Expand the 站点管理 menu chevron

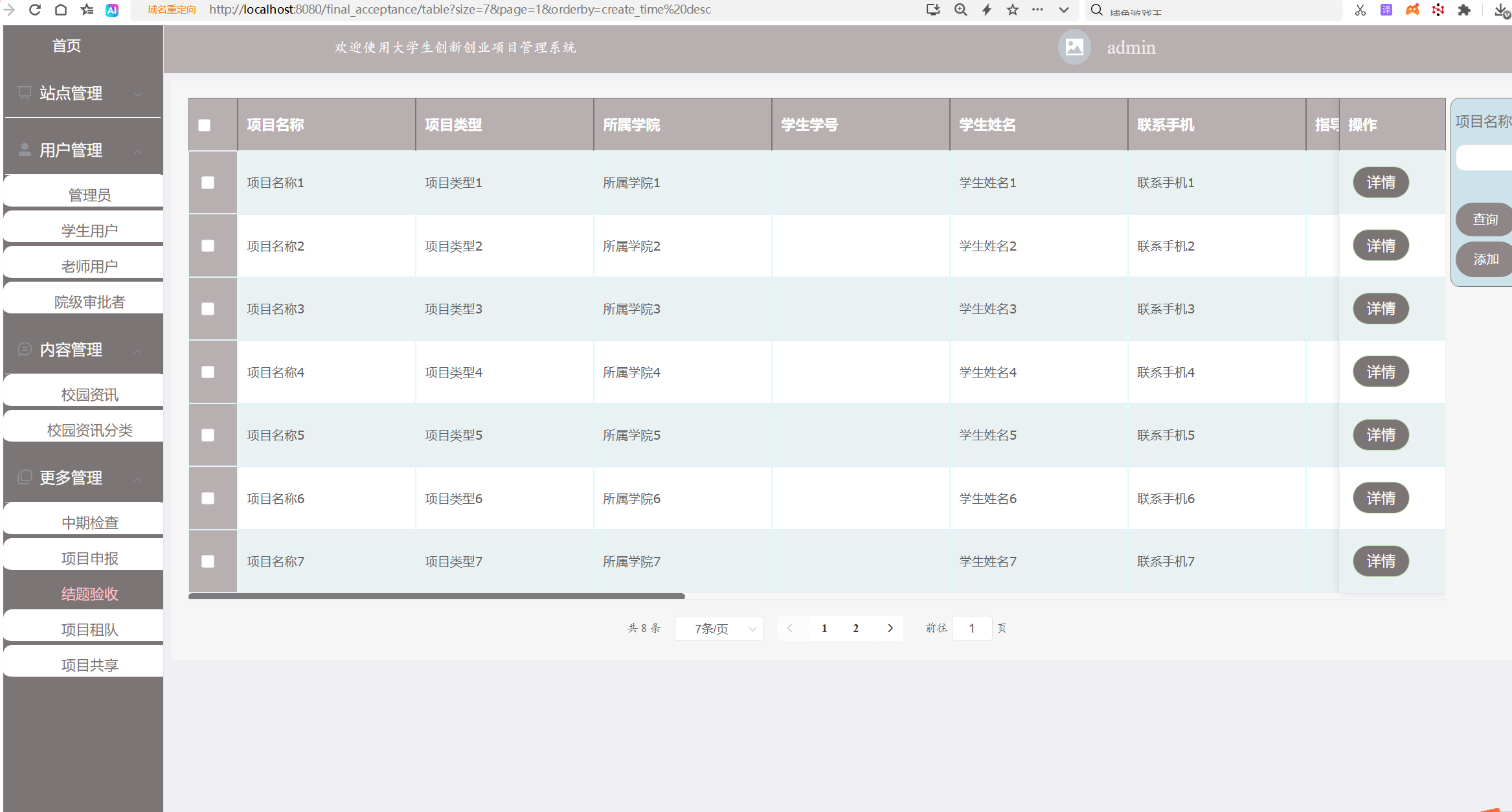point(138,94)
